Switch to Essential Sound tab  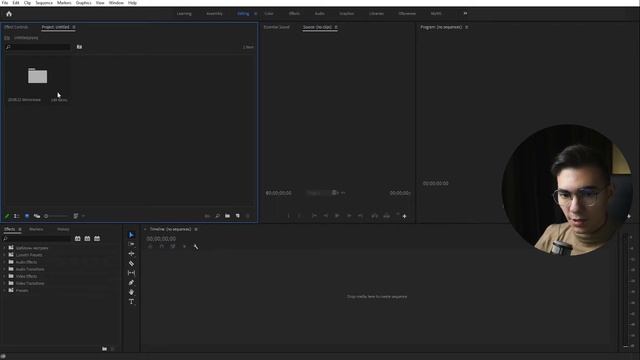click(x=277, y=27)
